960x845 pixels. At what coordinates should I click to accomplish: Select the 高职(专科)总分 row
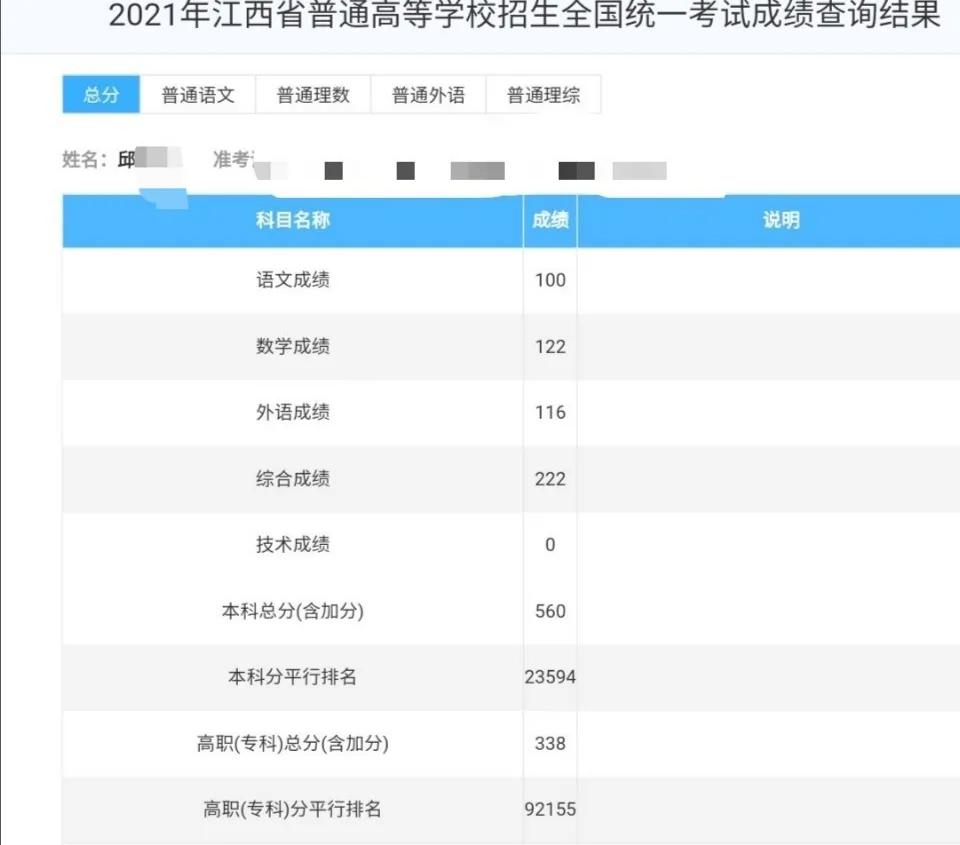(x=292, y=744)
